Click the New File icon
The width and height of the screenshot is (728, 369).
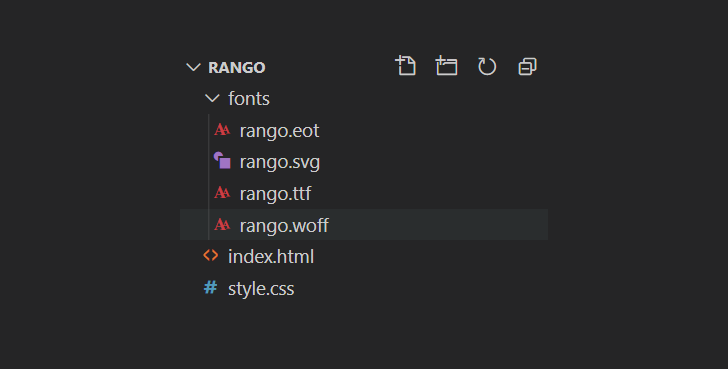(x=406, y=66)
